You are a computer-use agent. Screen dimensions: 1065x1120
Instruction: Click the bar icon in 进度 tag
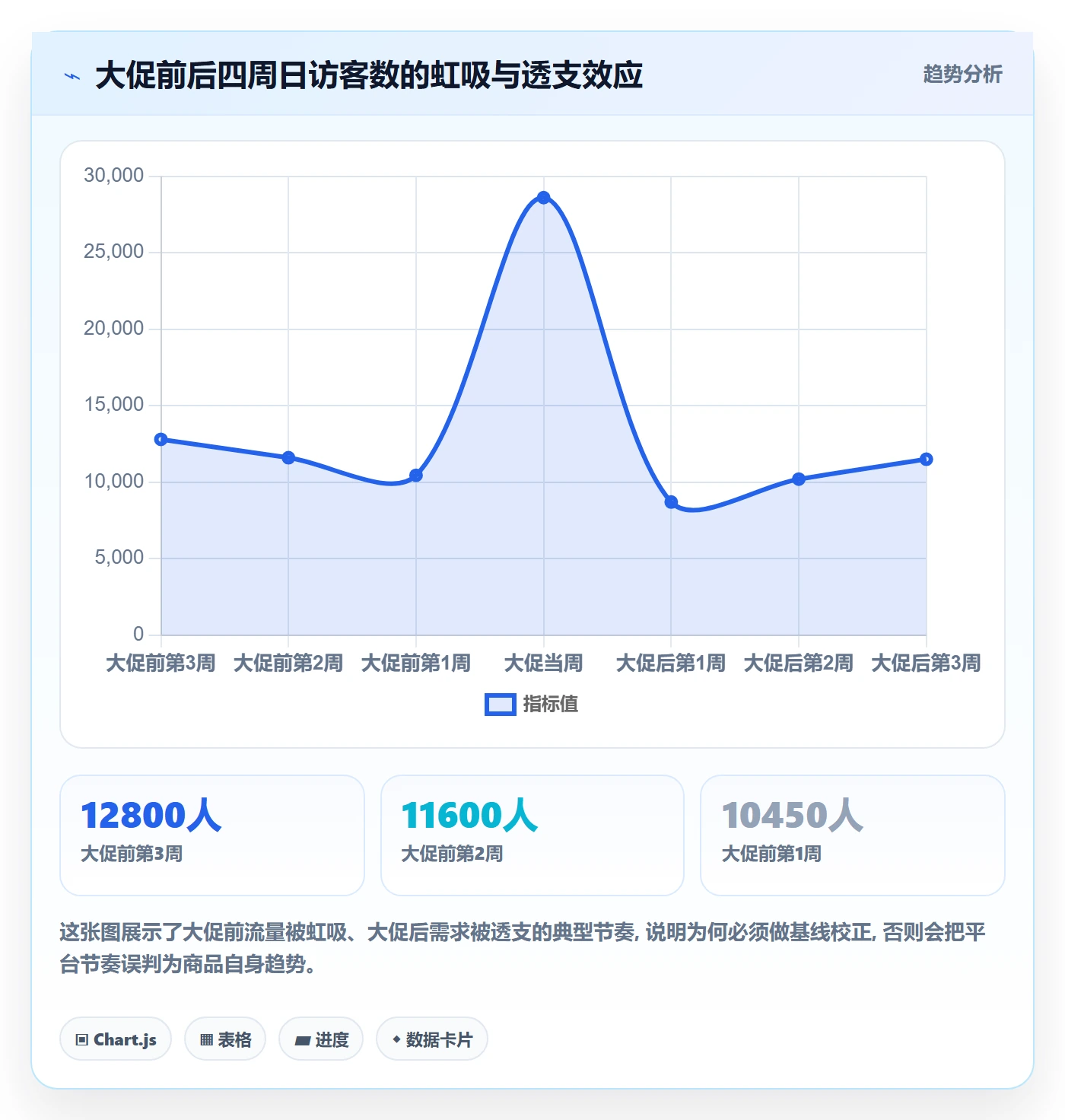(x=303, y=1040)
